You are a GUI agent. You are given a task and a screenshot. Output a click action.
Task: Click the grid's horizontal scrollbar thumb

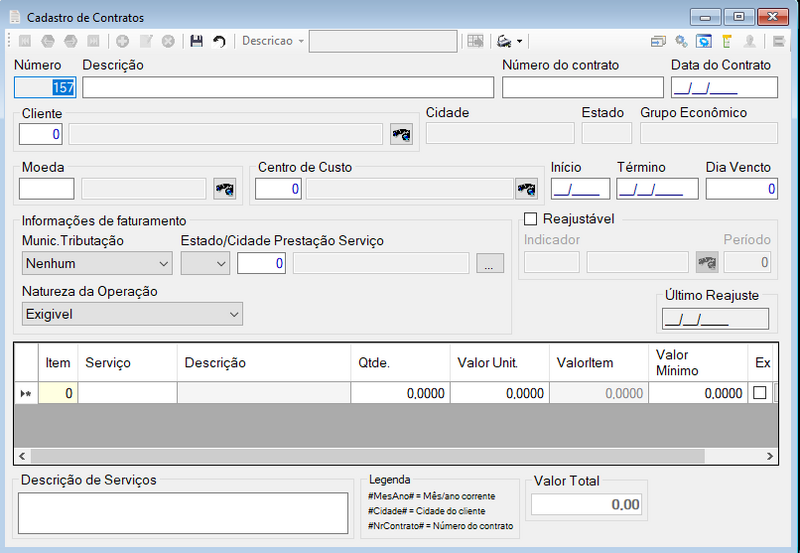pos(367,456)
